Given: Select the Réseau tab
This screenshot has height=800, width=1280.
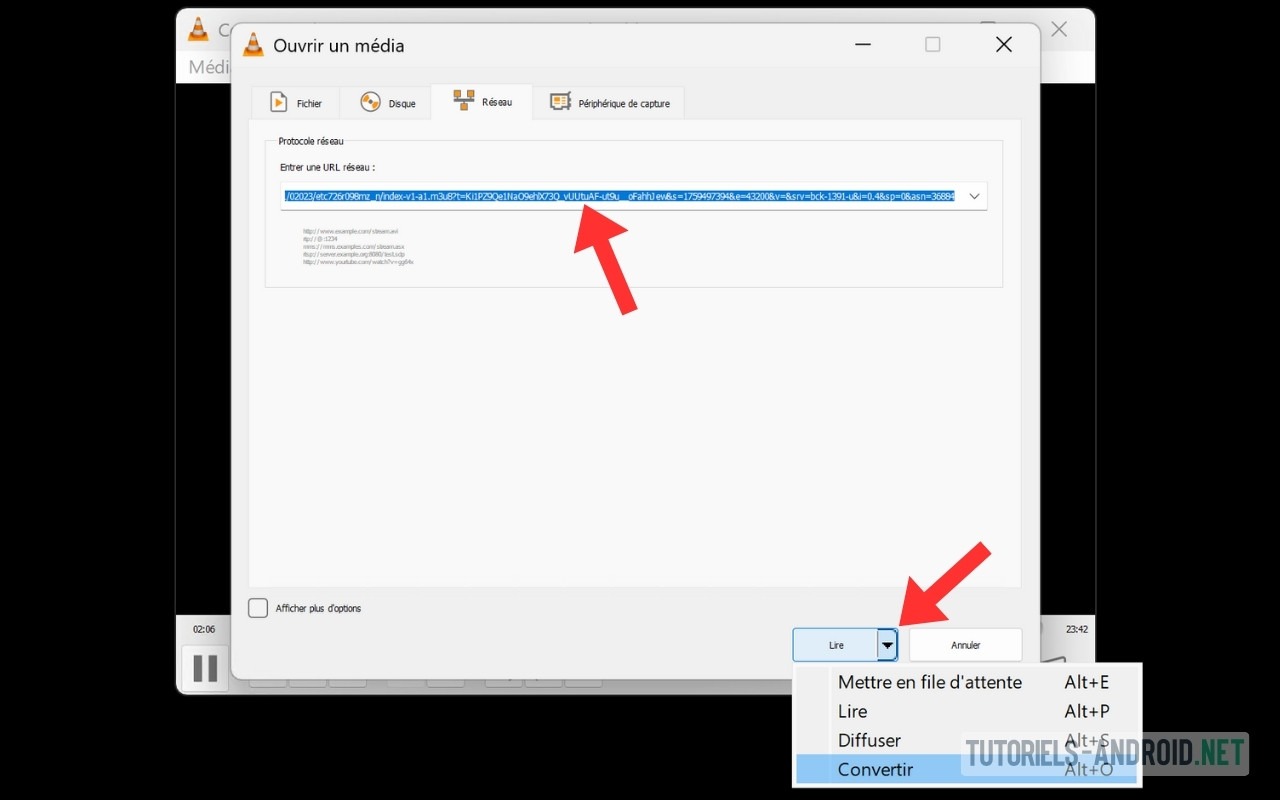Looking at the screenshot, I should (x=482, y=101).
